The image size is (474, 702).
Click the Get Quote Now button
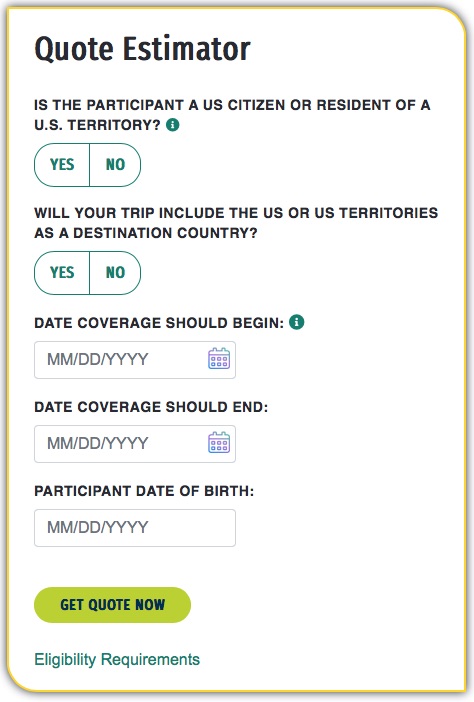click(x=112, y=604)
